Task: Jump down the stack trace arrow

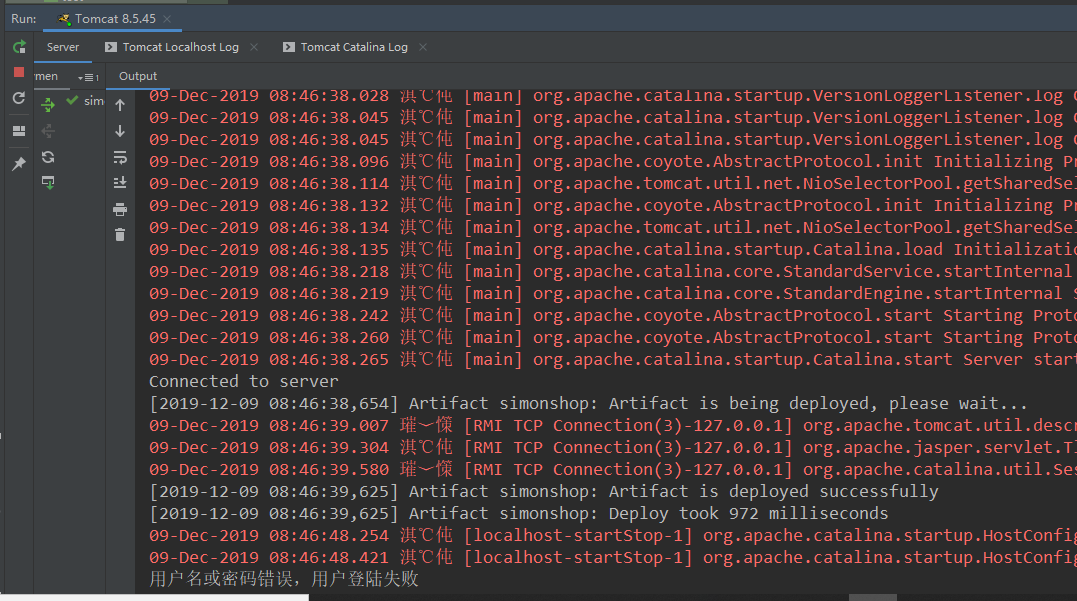Action: tap(120, 131)
